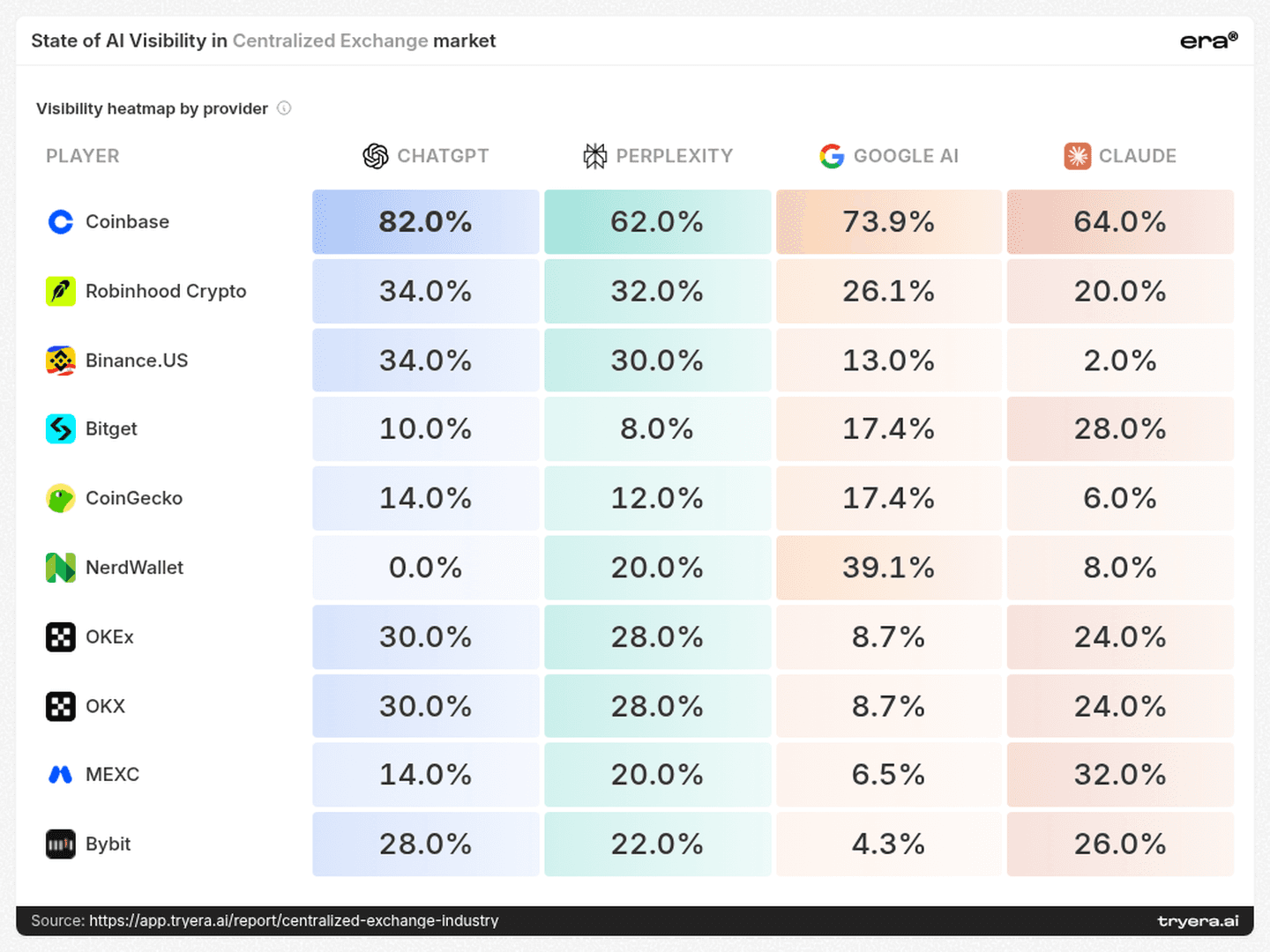The height and width of the screenshot is (952, 1270).
Task: Click the Centralized Exchange market name
Action: click(331, 41)
